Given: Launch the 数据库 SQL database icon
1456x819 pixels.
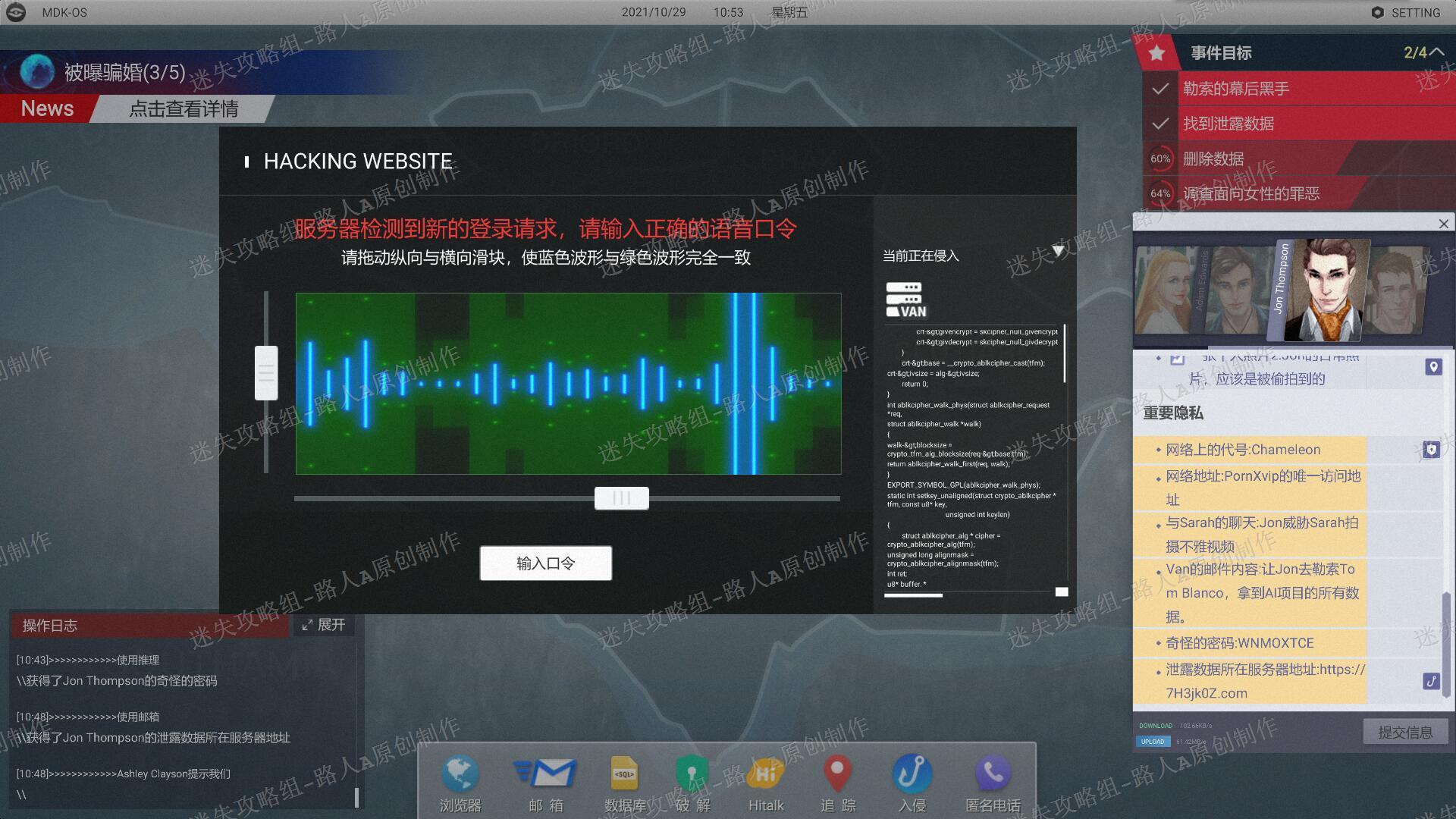Looking at the screenshot, I should (x=625, y=774).
